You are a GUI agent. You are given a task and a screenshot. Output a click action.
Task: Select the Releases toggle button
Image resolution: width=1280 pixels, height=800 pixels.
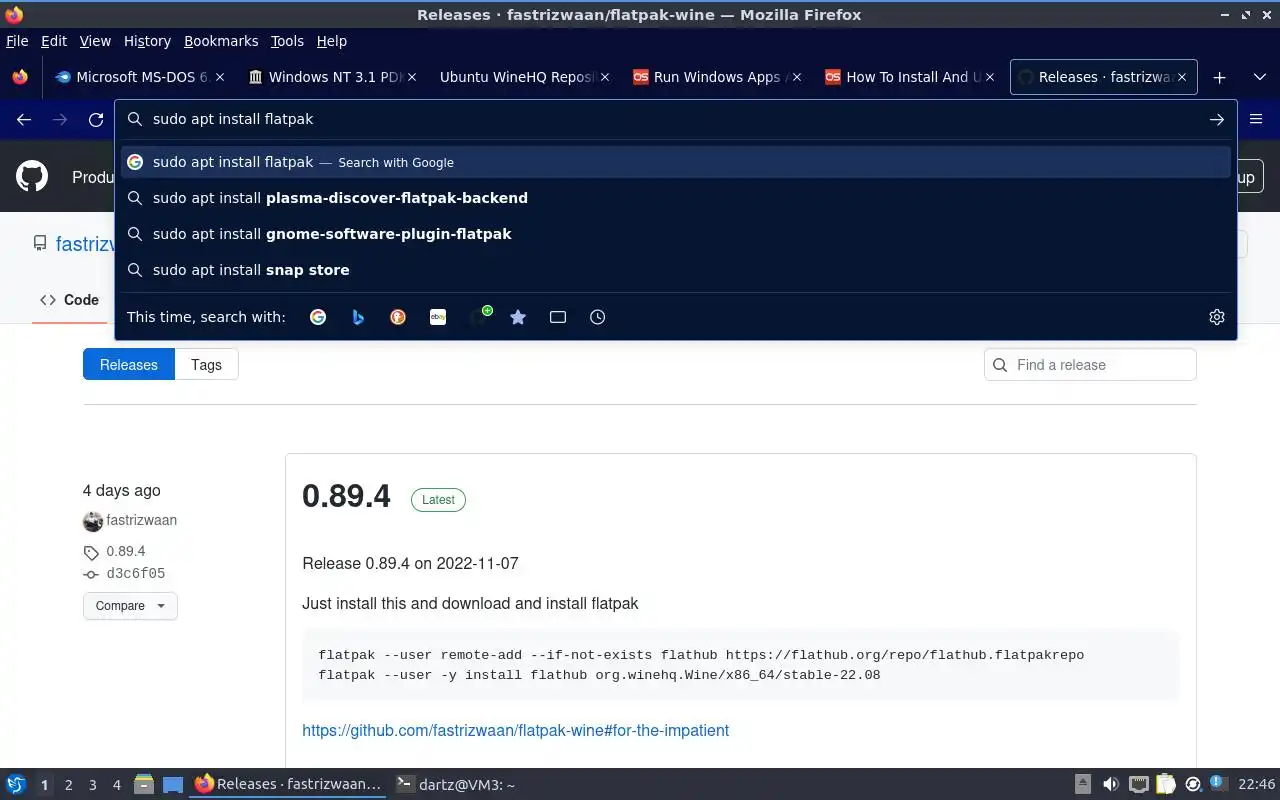129,365
